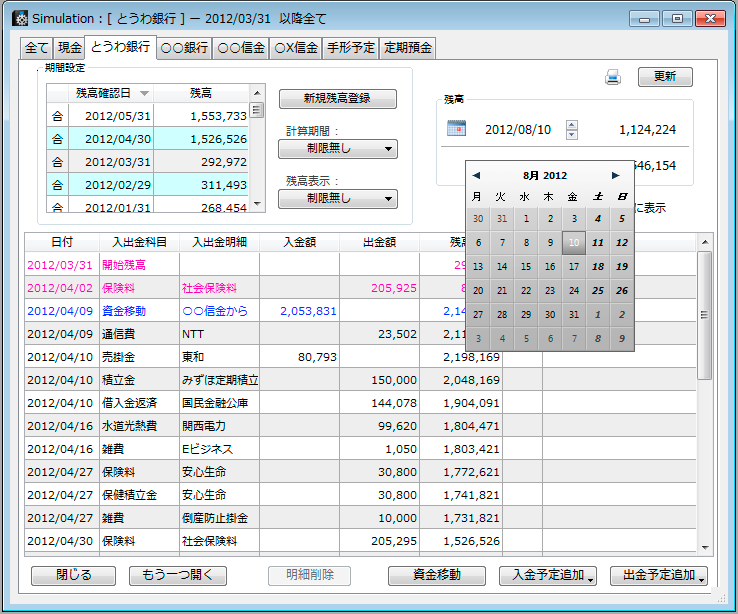Open the calendar icon beside balance date
Image resolution: width=738 pixels, height=614 pixels.
(456, 128)
